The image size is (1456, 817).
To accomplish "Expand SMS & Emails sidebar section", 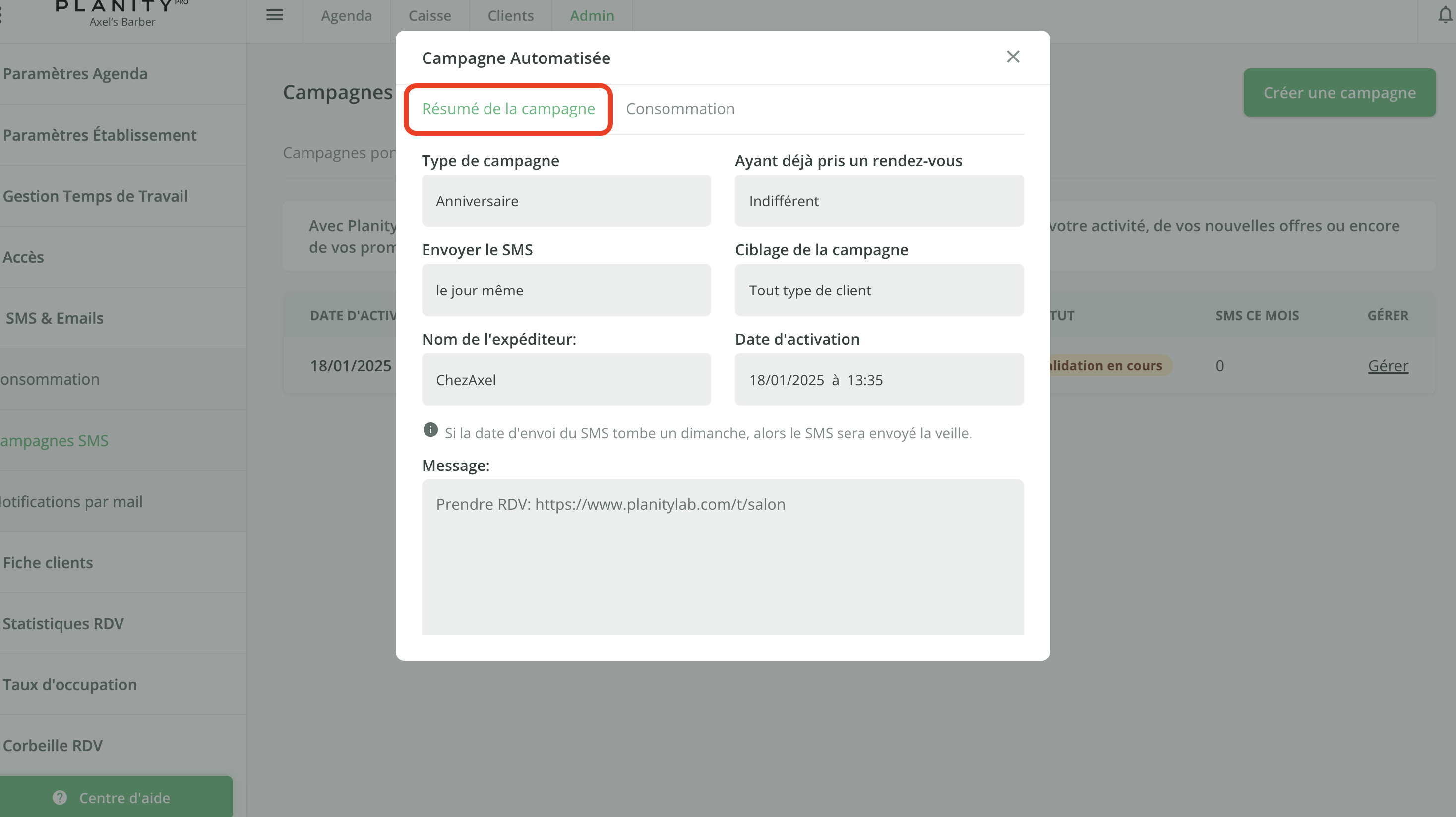I will (x=55, y=318).
